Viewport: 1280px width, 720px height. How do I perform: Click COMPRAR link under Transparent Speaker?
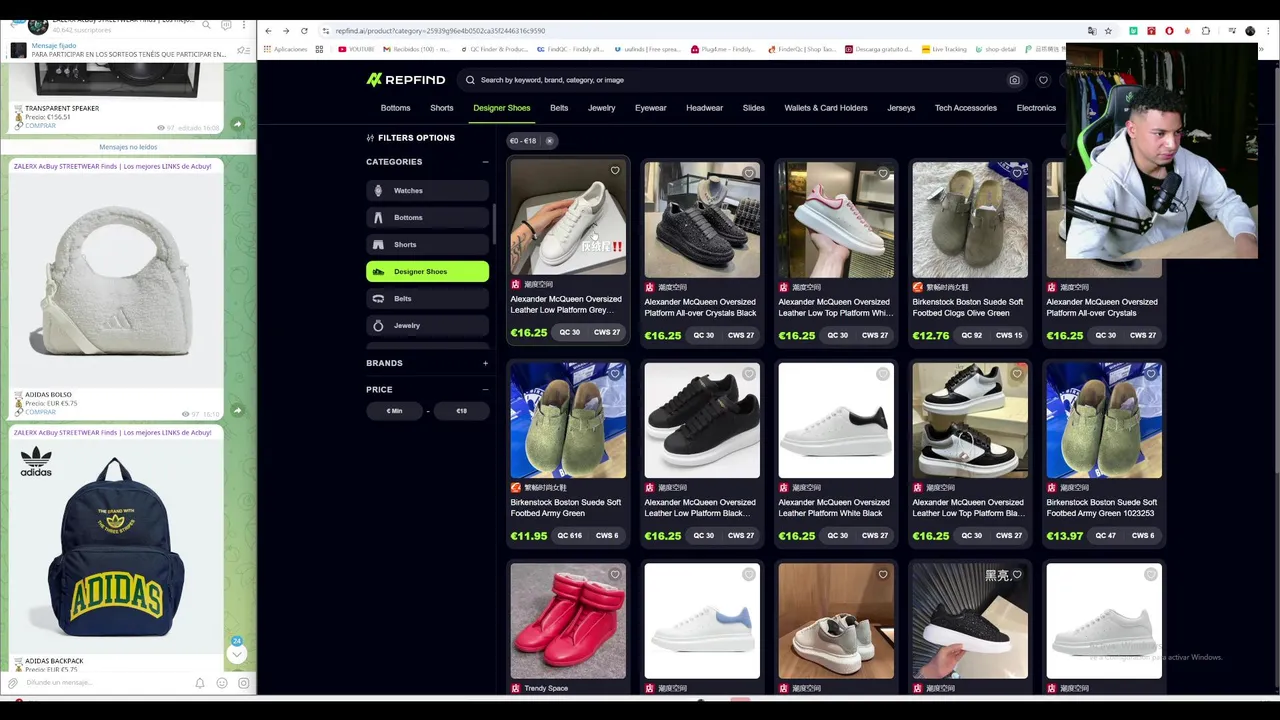[40, 126]
